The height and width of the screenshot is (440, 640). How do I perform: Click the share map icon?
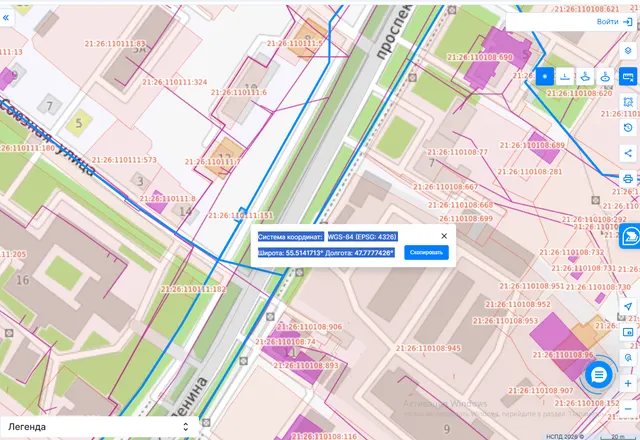click(628, 153)
